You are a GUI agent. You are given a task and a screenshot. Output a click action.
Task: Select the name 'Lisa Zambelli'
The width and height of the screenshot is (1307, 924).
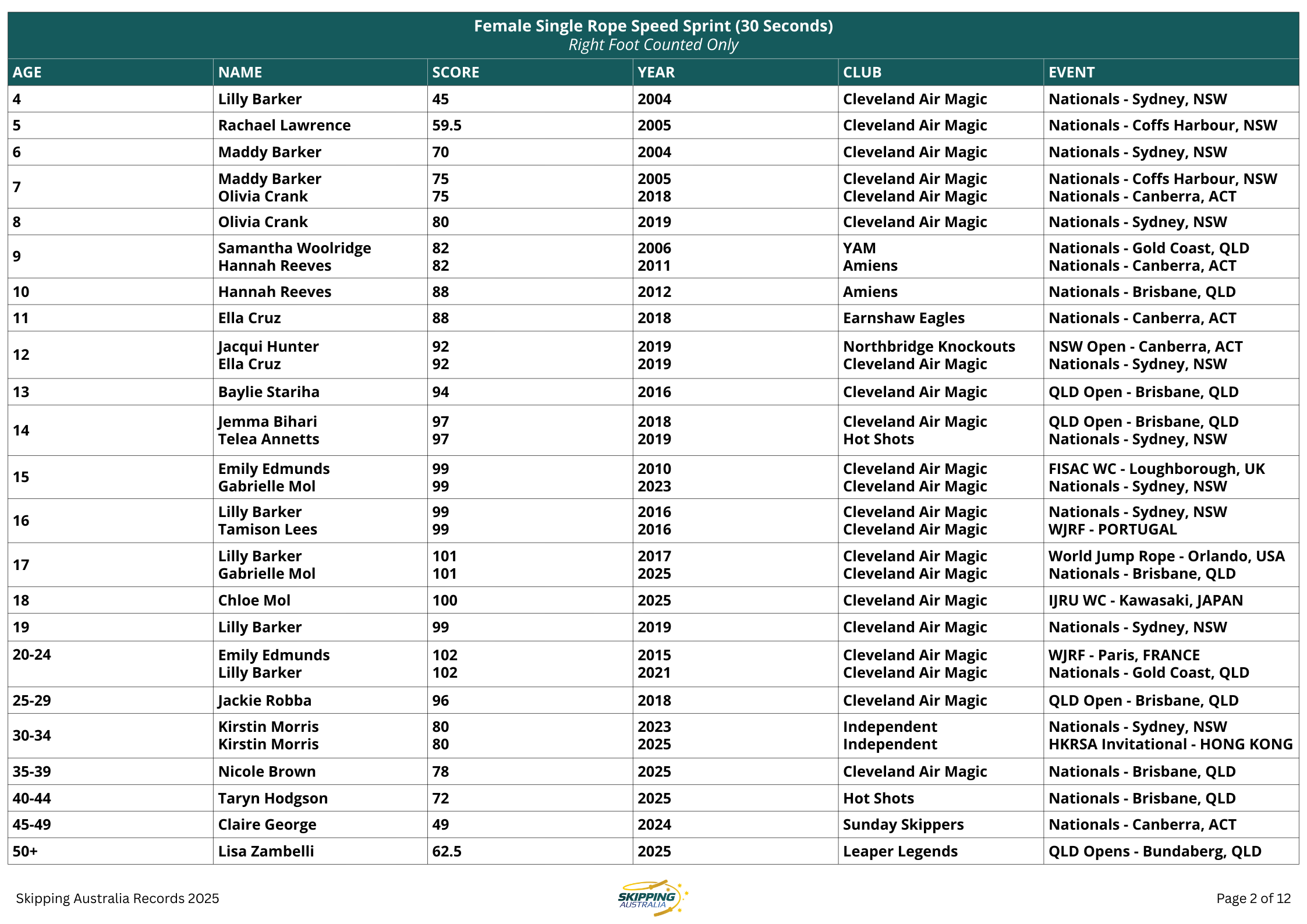265,851
